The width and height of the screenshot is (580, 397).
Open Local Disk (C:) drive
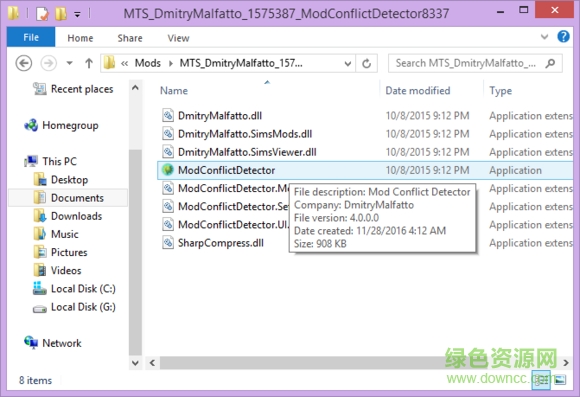[x=83, y=289]
